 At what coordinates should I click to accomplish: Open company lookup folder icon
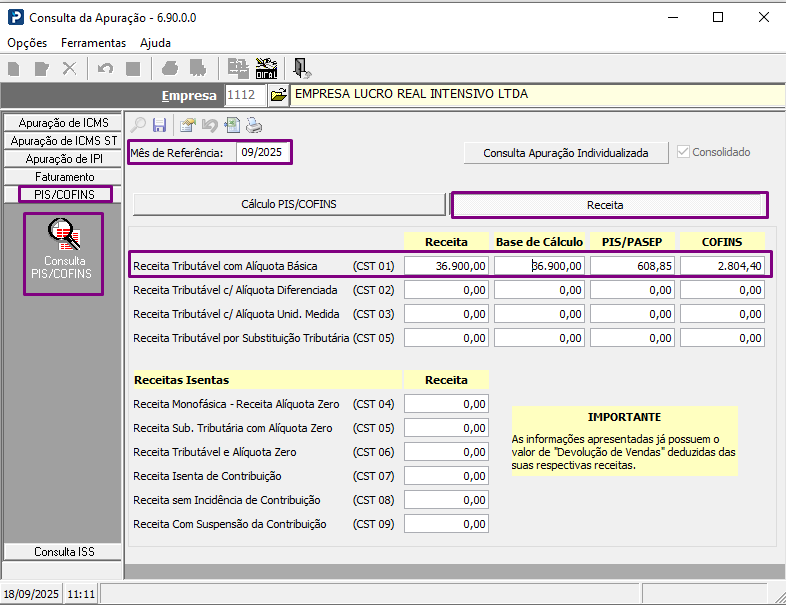[x=279, y=96]
